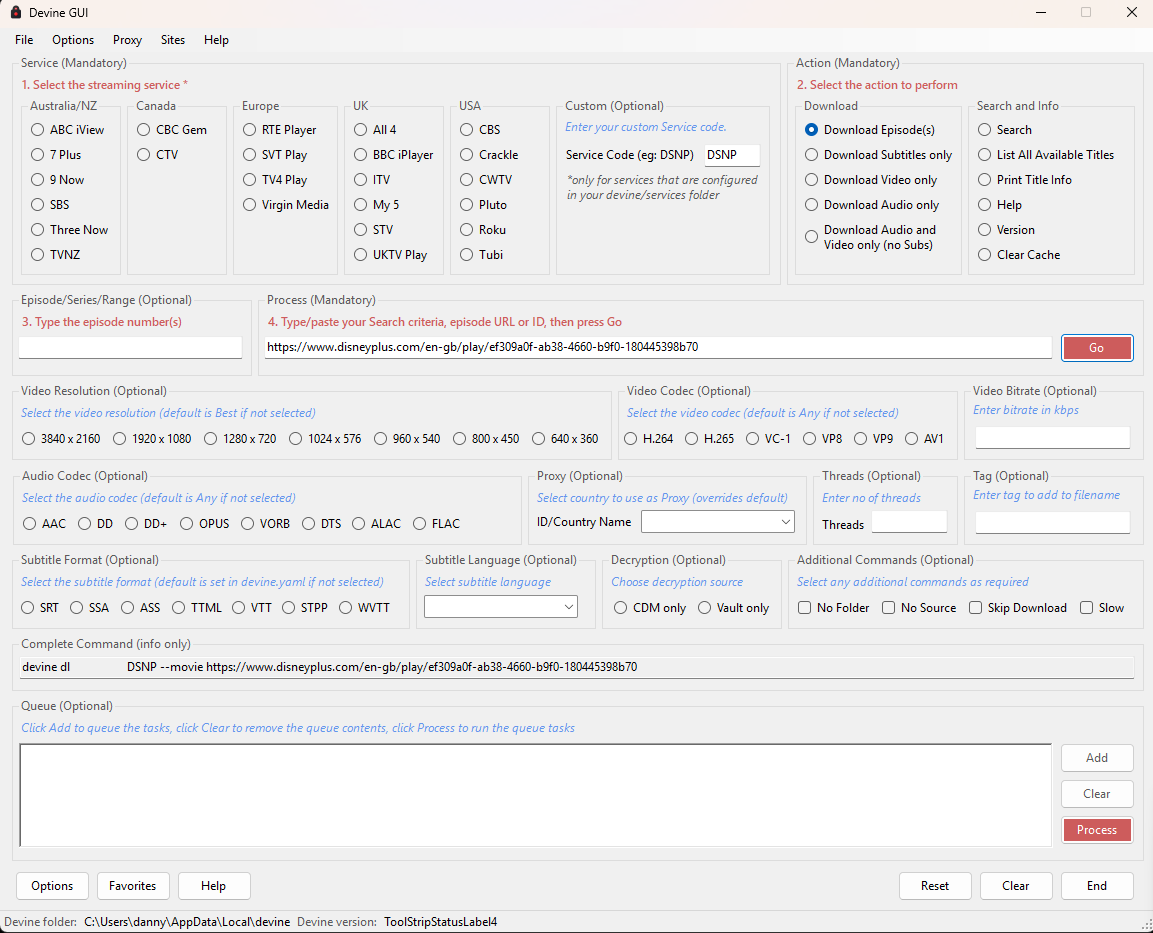Select Download Video only action

coord(871,179)
